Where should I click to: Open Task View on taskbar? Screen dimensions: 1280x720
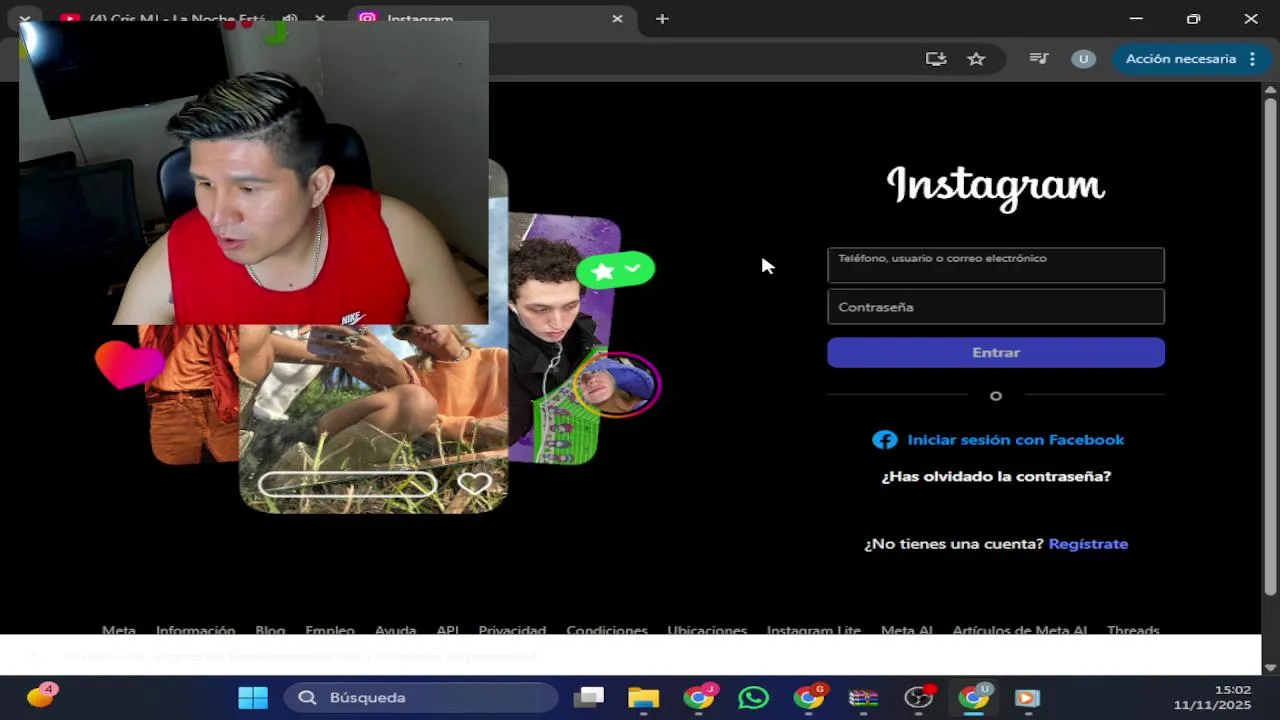(x=589, y=697)
